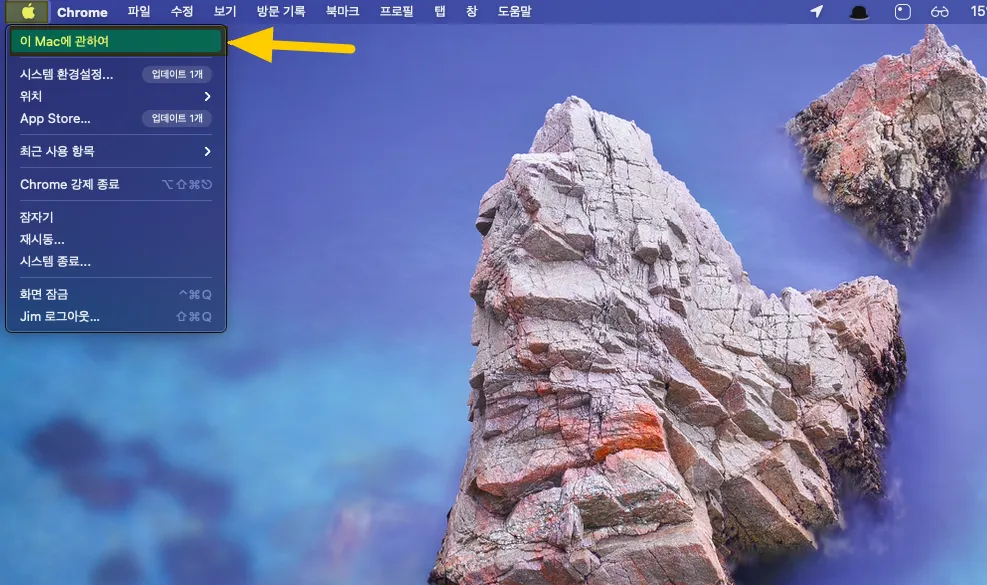
Task: Open the 북마크 menu
Action: [x=342, y=11]
